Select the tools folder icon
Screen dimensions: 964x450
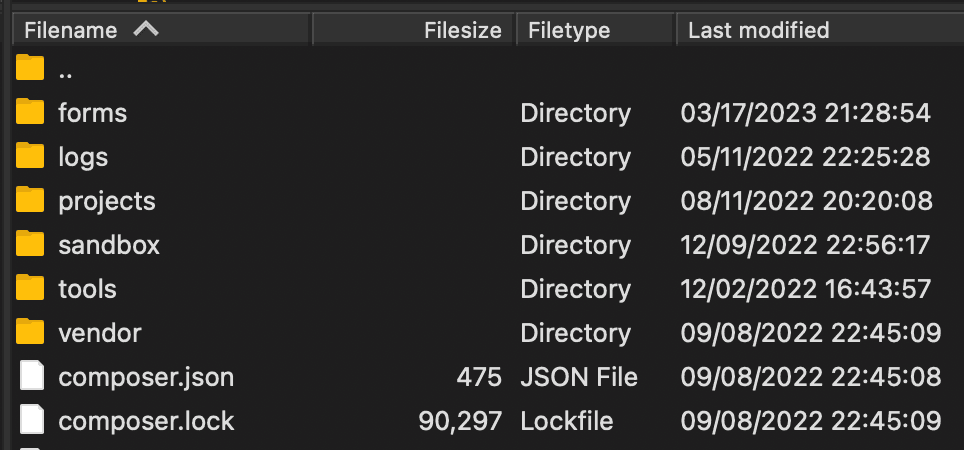31,288
